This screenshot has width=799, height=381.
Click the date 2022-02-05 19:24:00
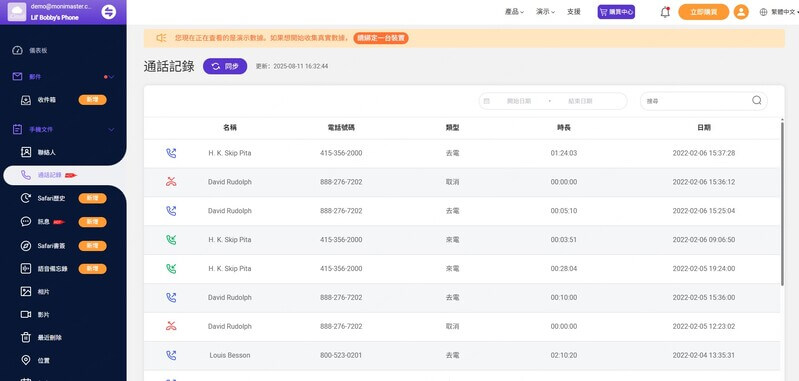[x=704, y=268]
